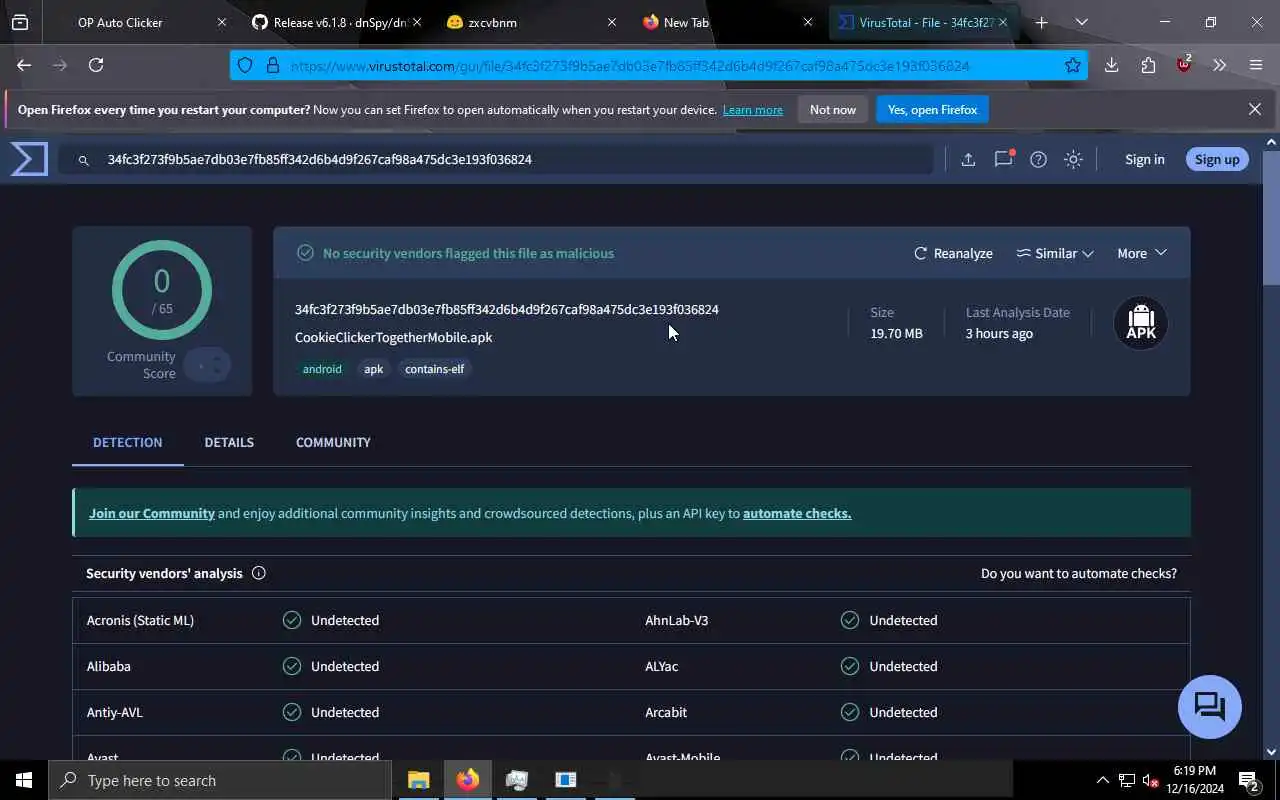Click the APK file type icon
Screen dimensions: 1280x800
(1141, 323)
